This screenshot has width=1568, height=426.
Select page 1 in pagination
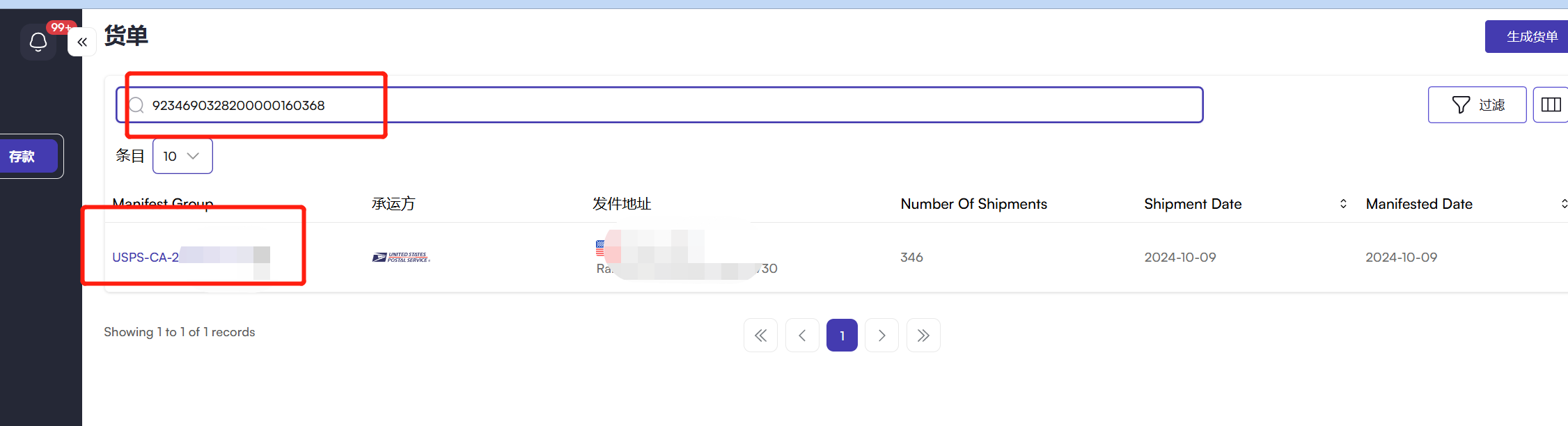(842, 336)
